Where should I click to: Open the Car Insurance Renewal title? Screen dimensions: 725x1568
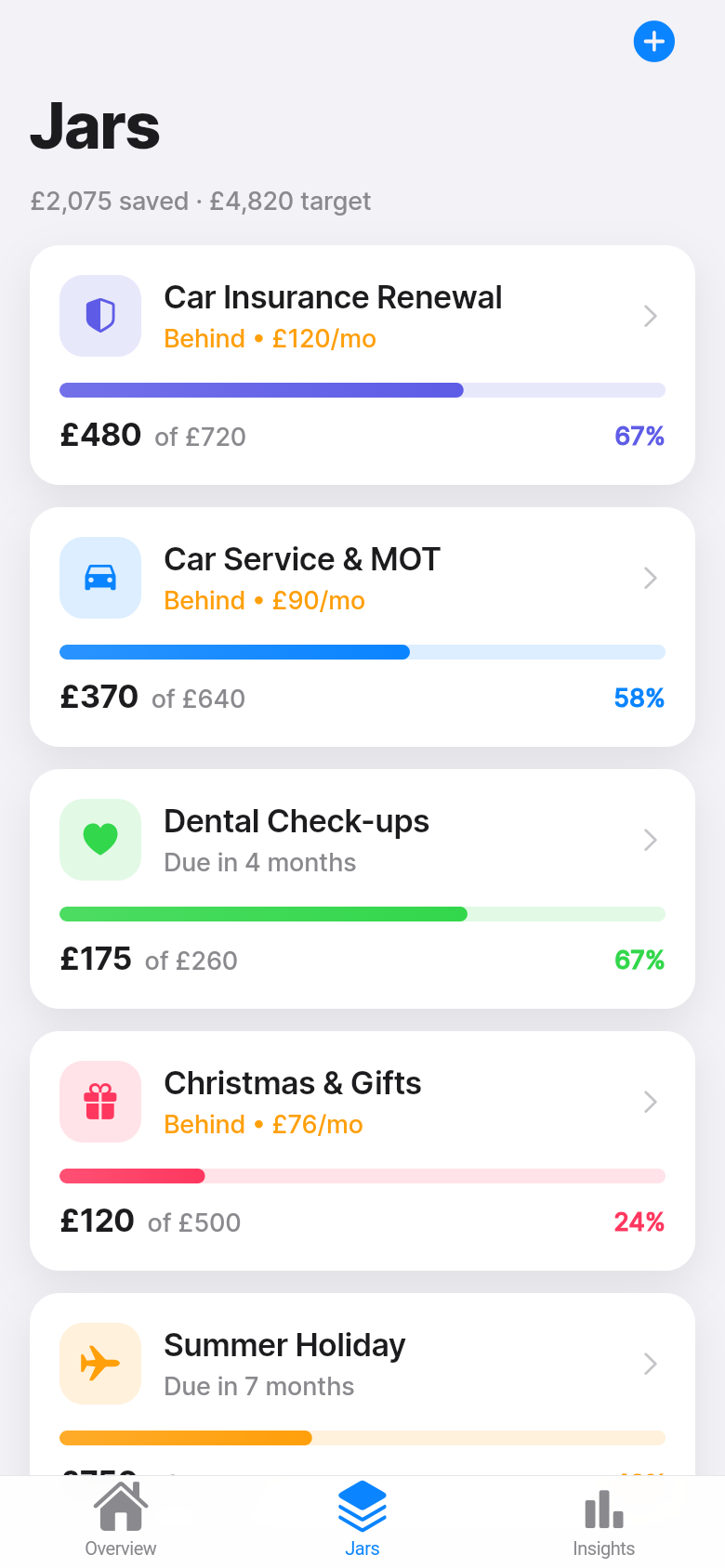point(333,297)
